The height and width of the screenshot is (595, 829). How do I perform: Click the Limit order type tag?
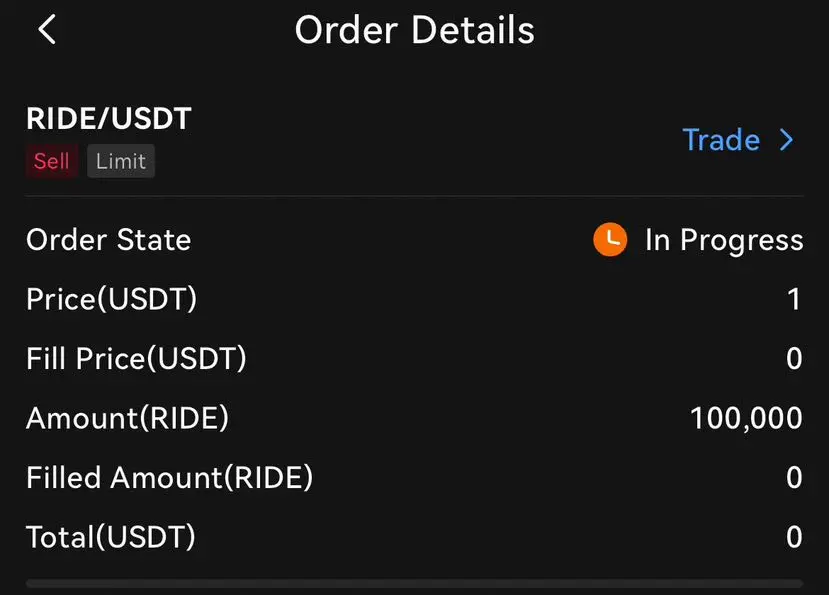coord(121,161)
